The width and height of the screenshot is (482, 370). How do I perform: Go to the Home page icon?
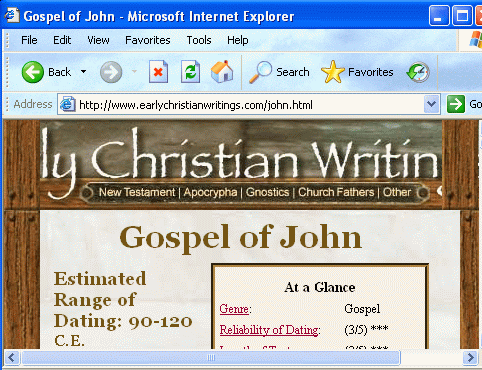coord(222,71)
